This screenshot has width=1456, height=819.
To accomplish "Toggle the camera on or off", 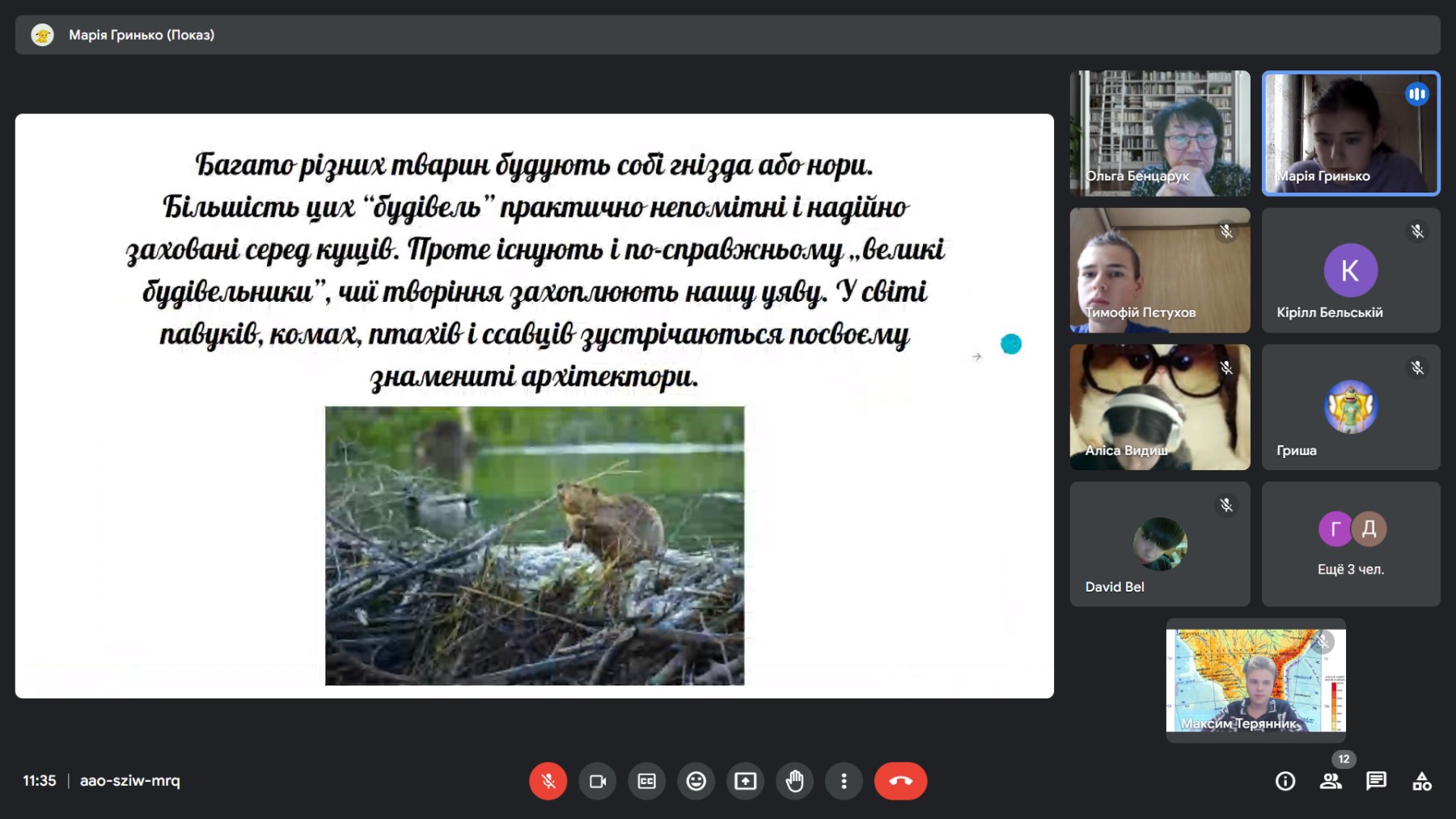I will tap(598, 781).
